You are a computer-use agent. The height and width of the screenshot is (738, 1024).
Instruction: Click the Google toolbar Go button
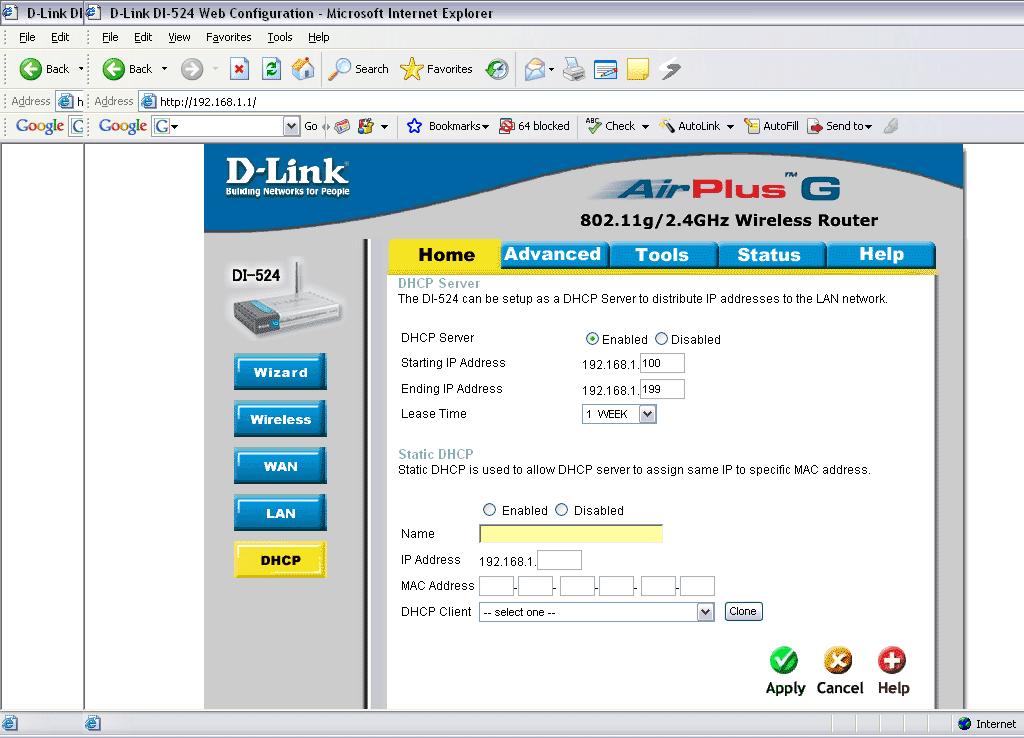(311, 126)
